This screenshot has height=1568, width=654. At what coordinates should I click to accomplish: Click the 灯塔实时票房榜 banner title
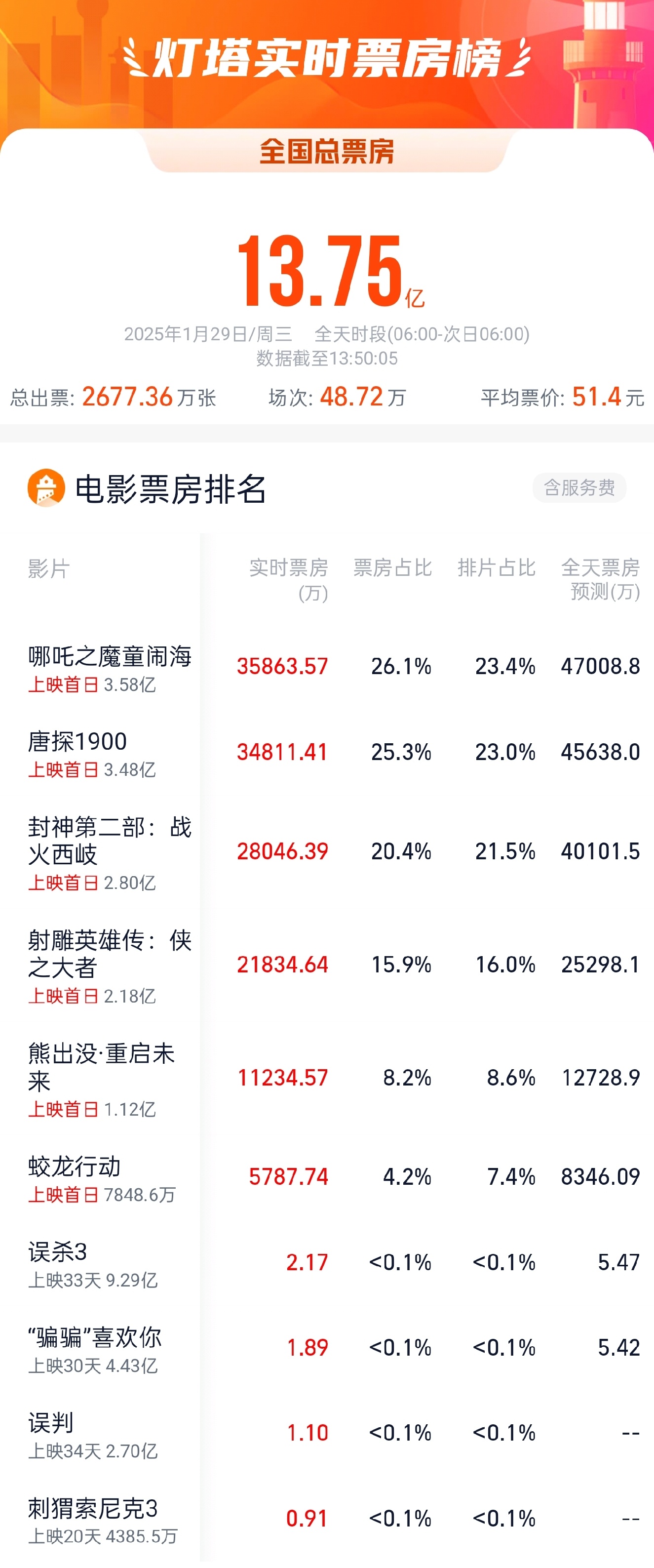[327, 59]
